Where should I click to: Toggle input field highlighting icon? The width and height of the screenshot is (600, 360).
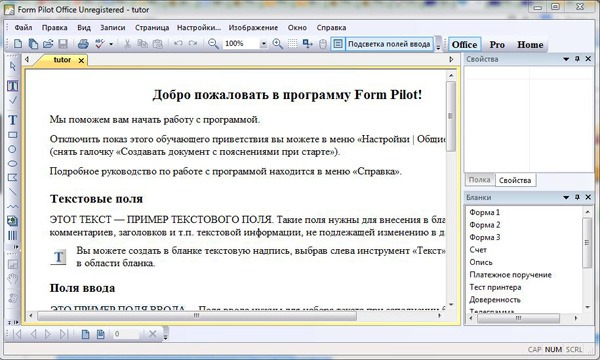coord(338,44)
